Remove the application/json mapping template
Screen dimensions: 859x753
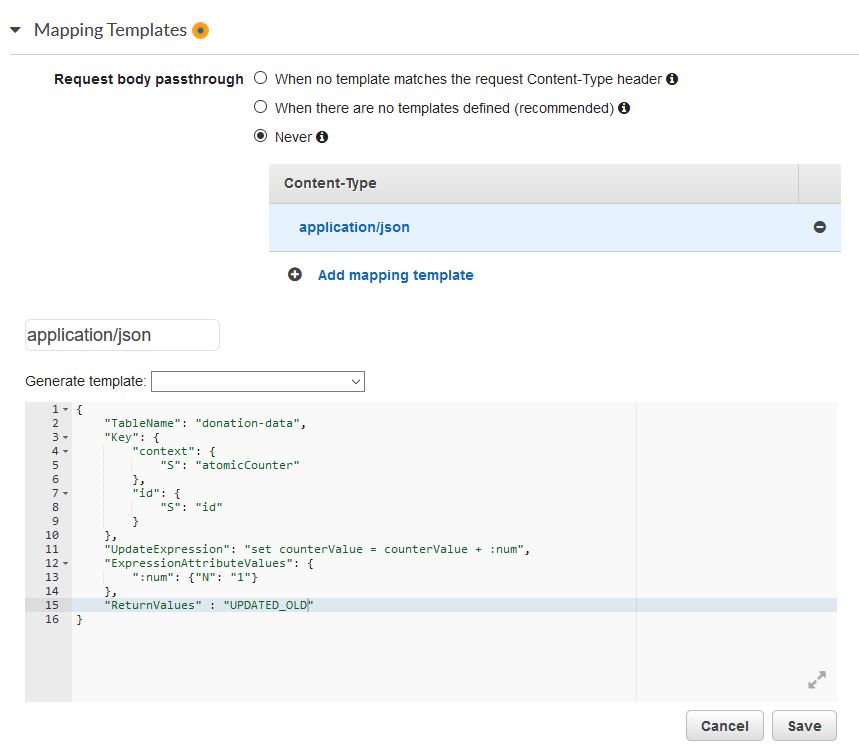pyautogui.click(x=819, y=228)
